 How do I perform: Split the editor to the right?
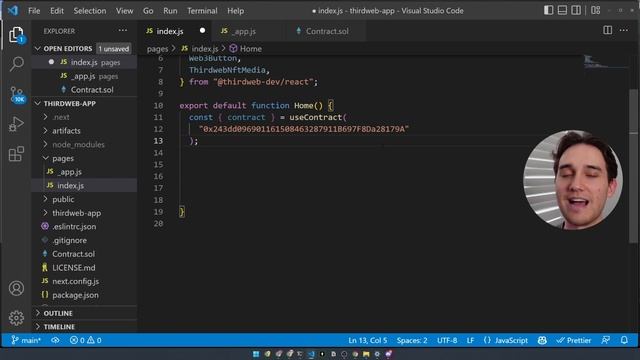click(607, 30)
